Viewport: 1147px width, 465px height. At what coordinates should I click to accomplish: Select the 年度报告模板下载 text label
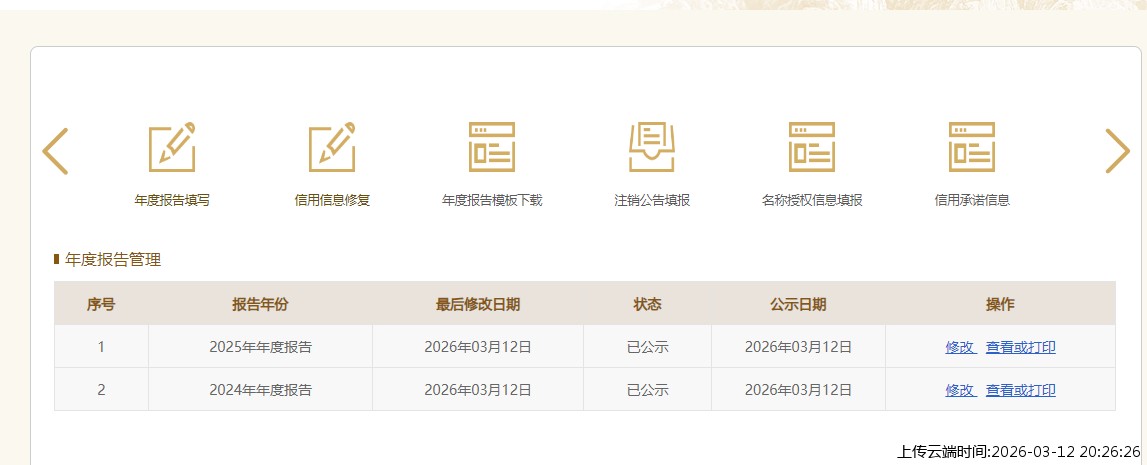pyautogui.click(x=492, y=200)
